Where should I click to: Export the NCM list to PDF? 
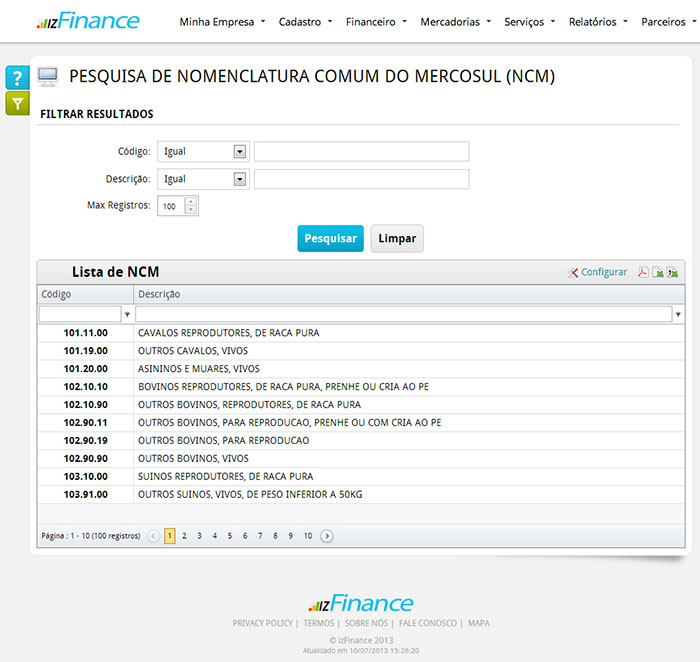pos(643,272)
